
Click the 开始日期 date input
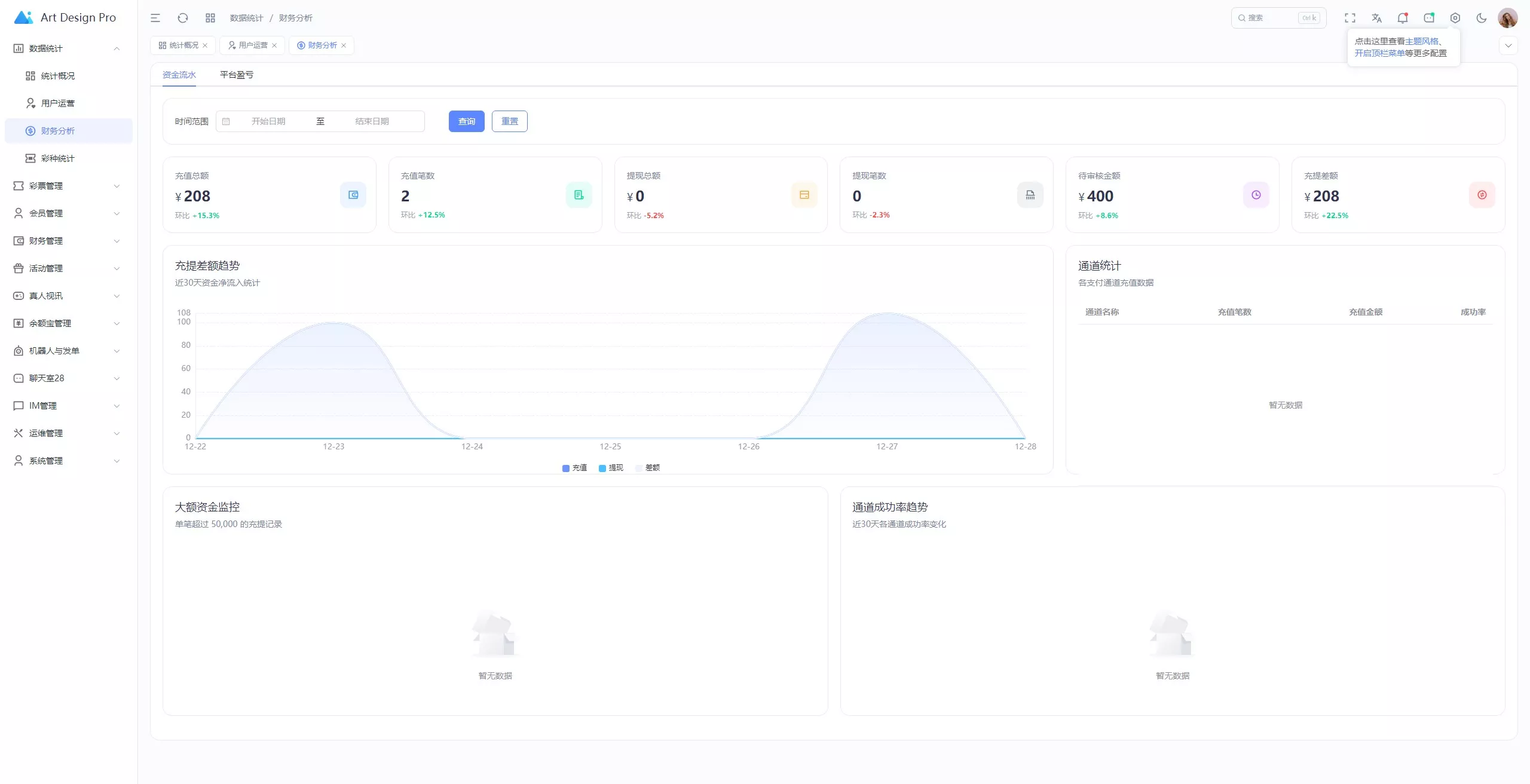[268, 121]
